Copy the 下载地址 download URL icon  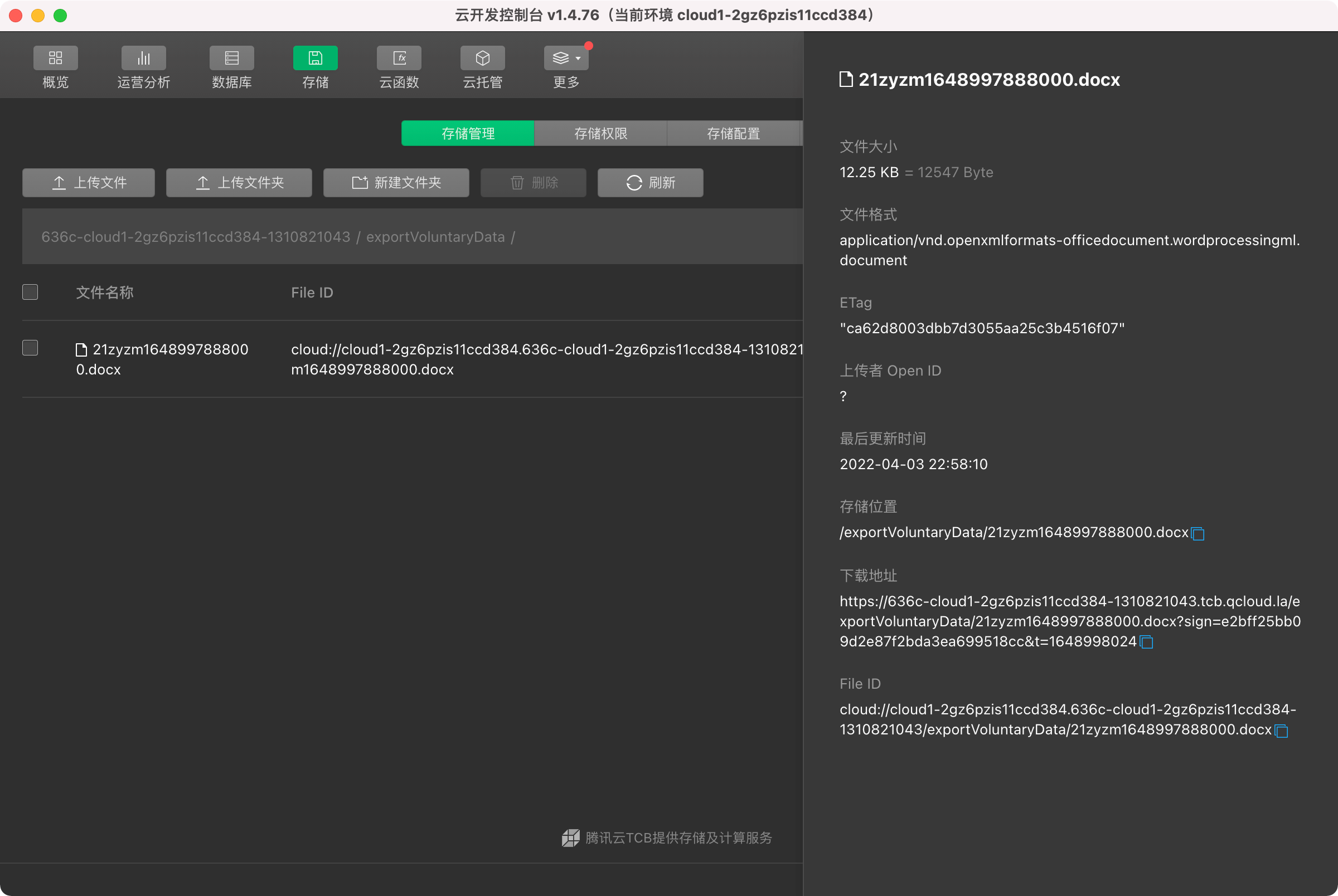pos(1147,642)
